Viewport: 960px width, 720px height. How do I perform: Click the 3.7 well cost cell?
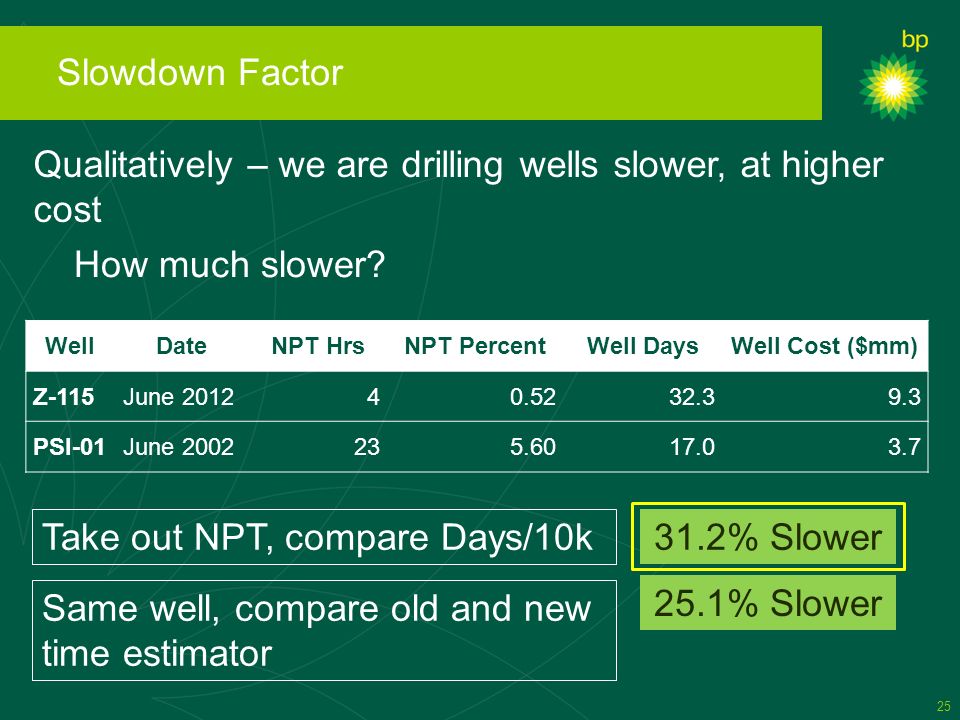click(904, 446)
